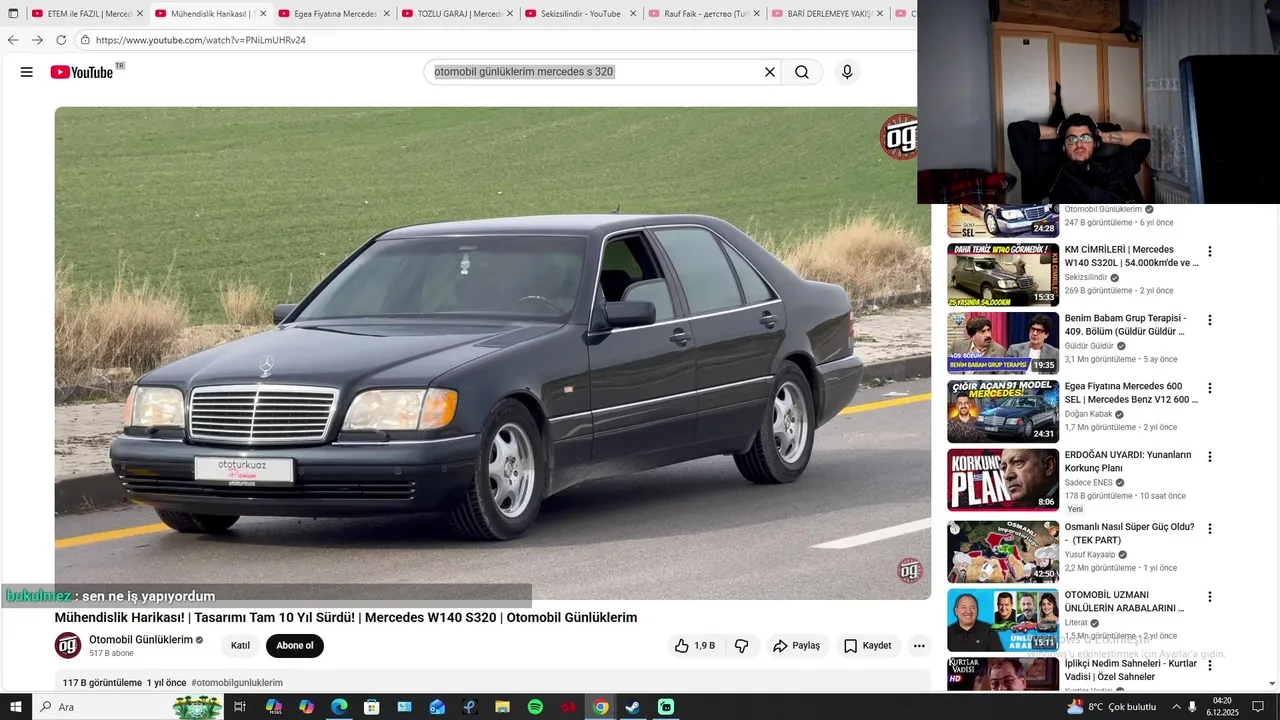This screenshot has height=720, width=1280.
Task: Show hidden tray icons chevron
Action: (1176, 707)
